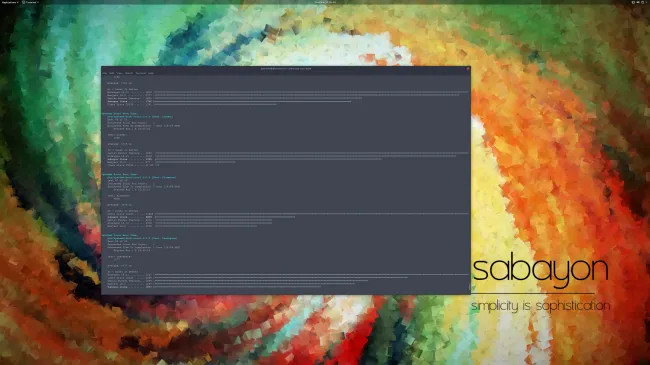Image resolution: width=650 pixels, height=365 pixels.
Task: Close the terminal window
Action: click(x=468, y=69)
